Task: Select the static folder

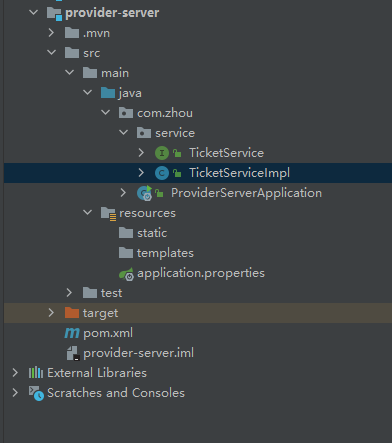Action: point(143,233)
